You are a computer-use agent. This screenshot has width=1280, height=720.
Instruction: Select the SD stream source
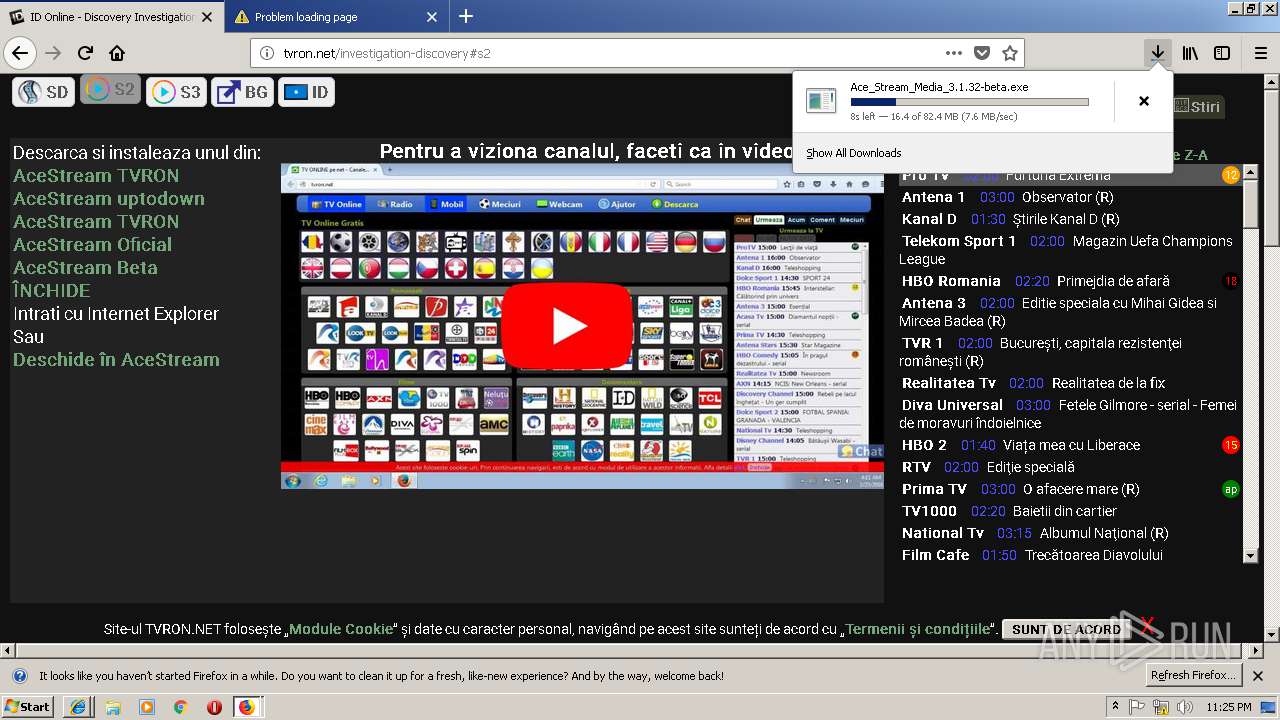click(43, 92)
